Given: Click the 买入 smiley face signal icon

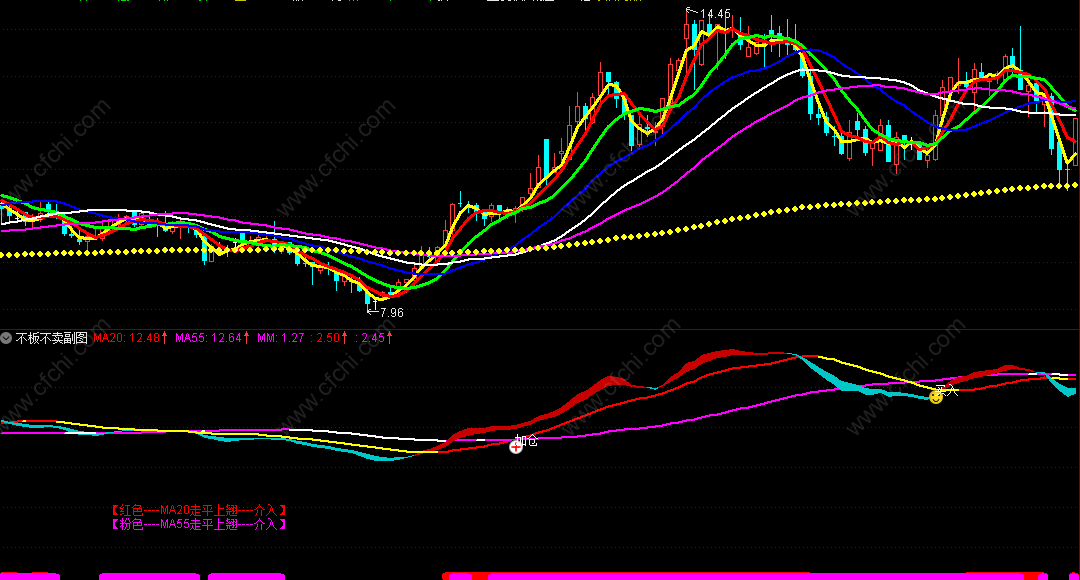Looking at the screenshot, I should tap(935, 397).
